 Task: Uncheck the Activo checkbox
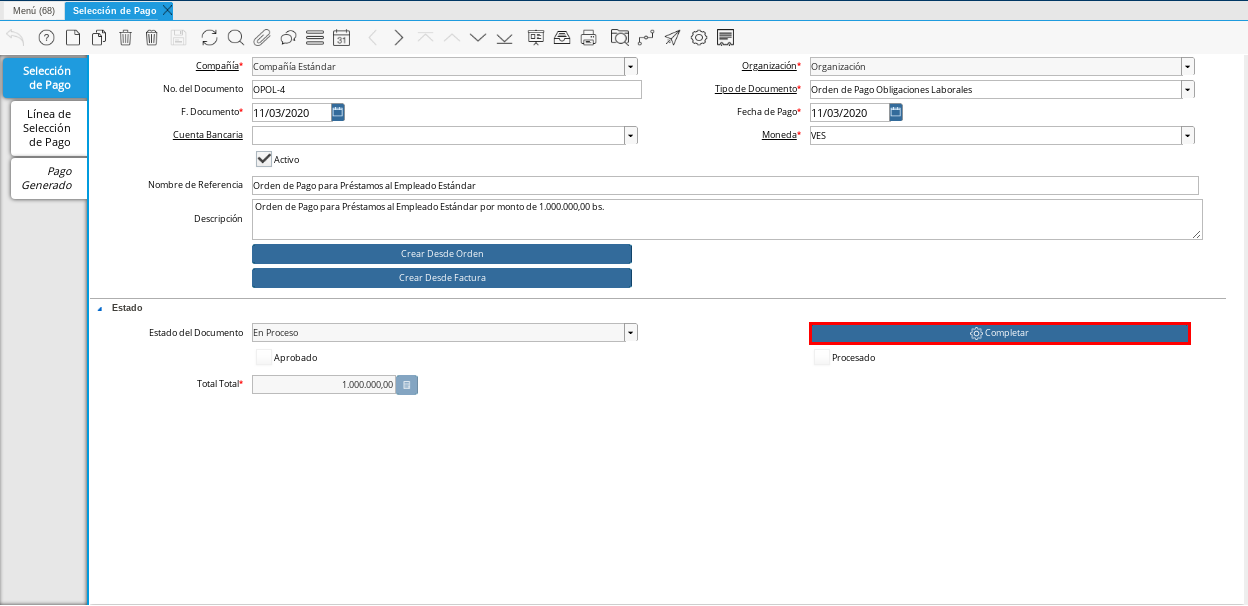pos(264,159)
